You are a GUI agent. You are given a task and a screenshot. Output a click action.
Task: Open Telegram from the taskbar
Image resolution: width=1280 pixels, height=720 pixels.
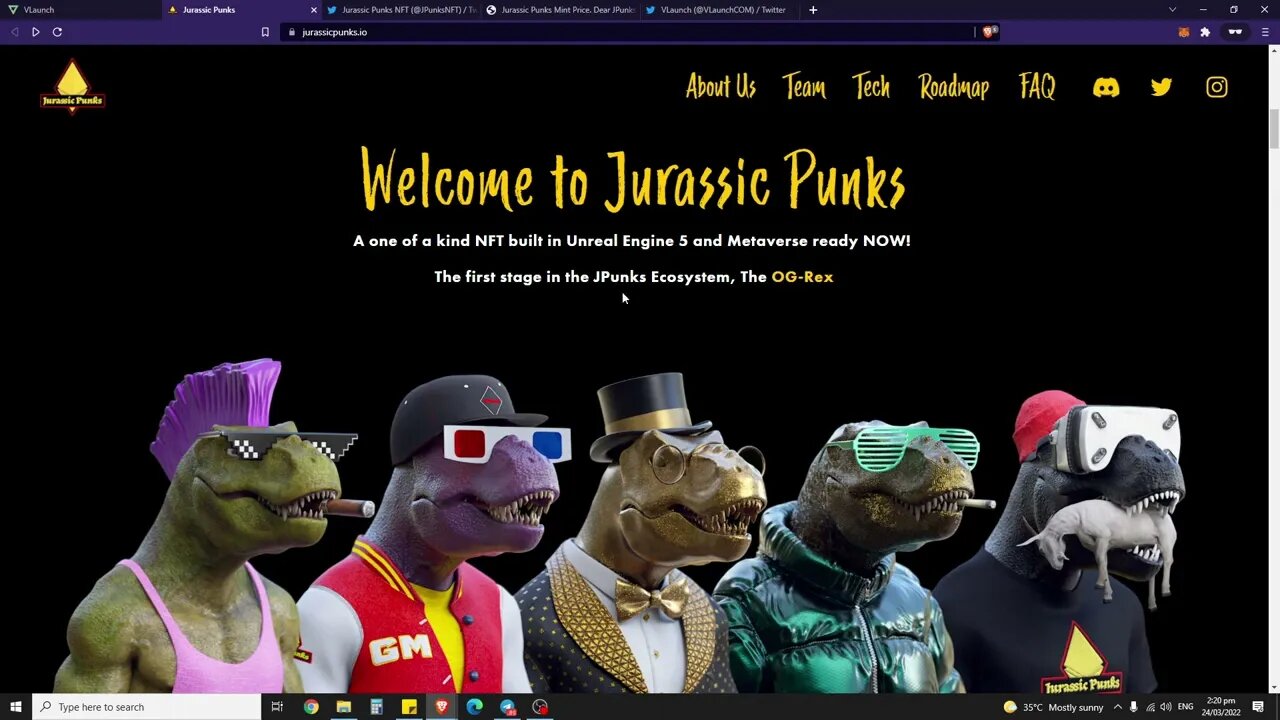(x=507, y=707)
